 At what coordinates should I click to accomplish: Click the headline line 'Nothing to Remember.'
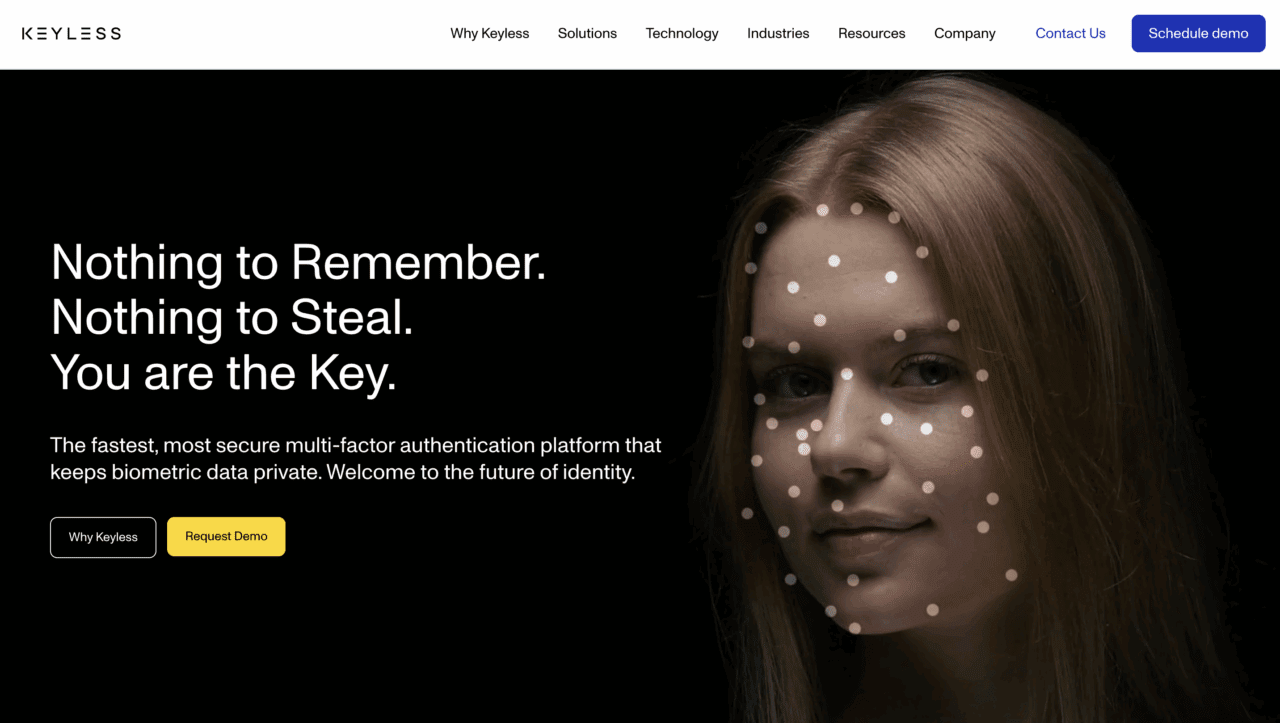[298, 263]
